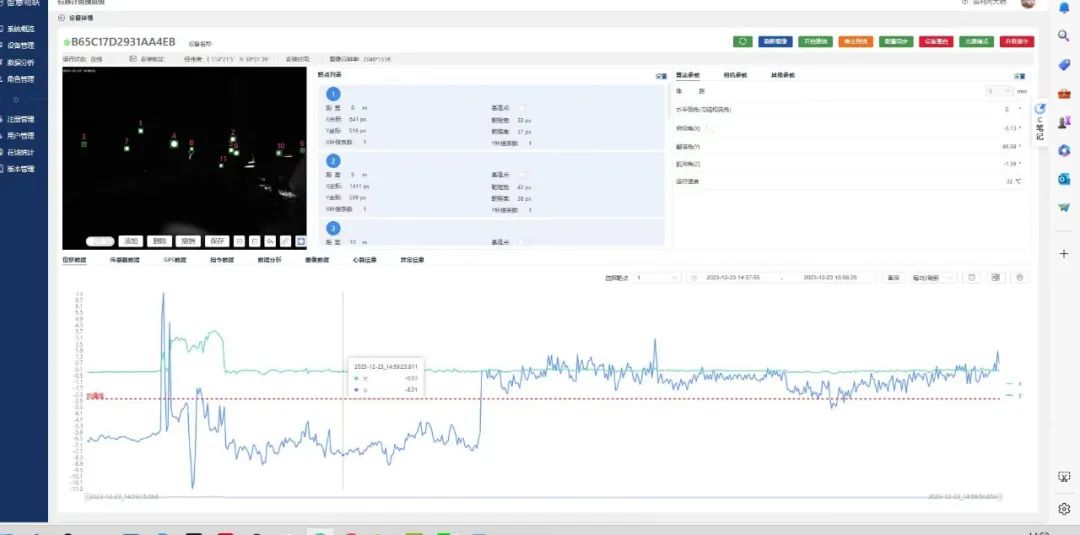Toggle the white pill switch before 添加
The height and width of the screenshot is (535, 1080).
pos(100,241)
